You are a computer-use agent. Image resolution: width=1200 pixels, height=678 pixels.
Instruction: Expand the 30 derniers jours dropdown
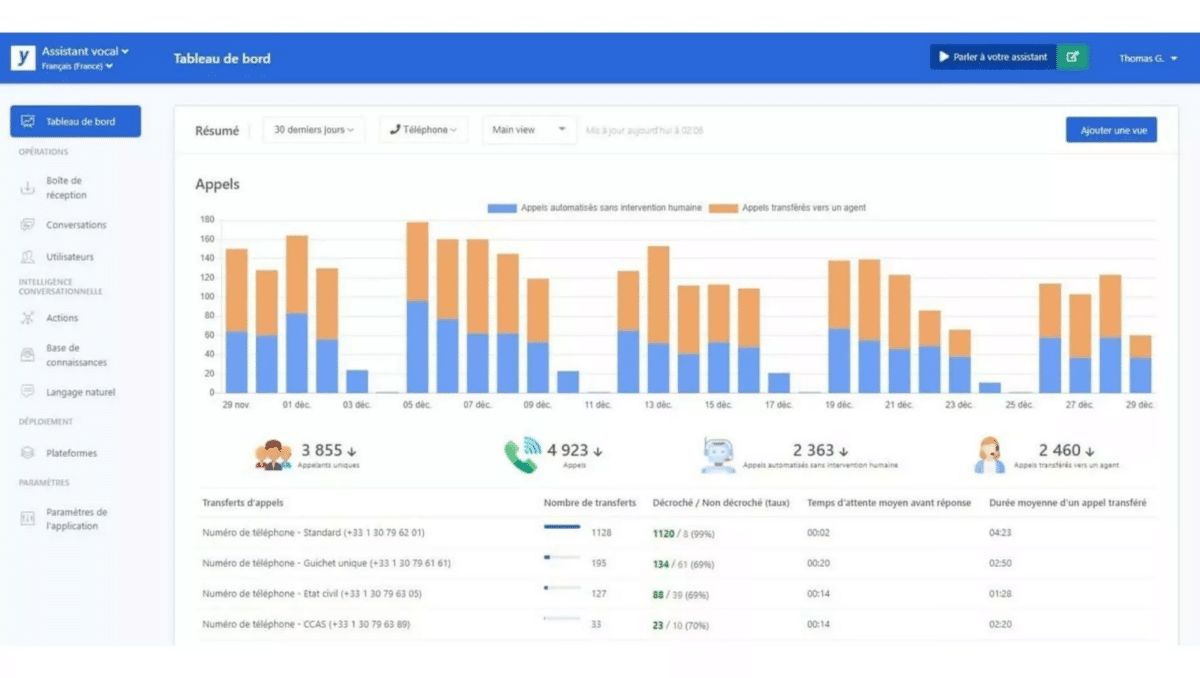(314, 130)
